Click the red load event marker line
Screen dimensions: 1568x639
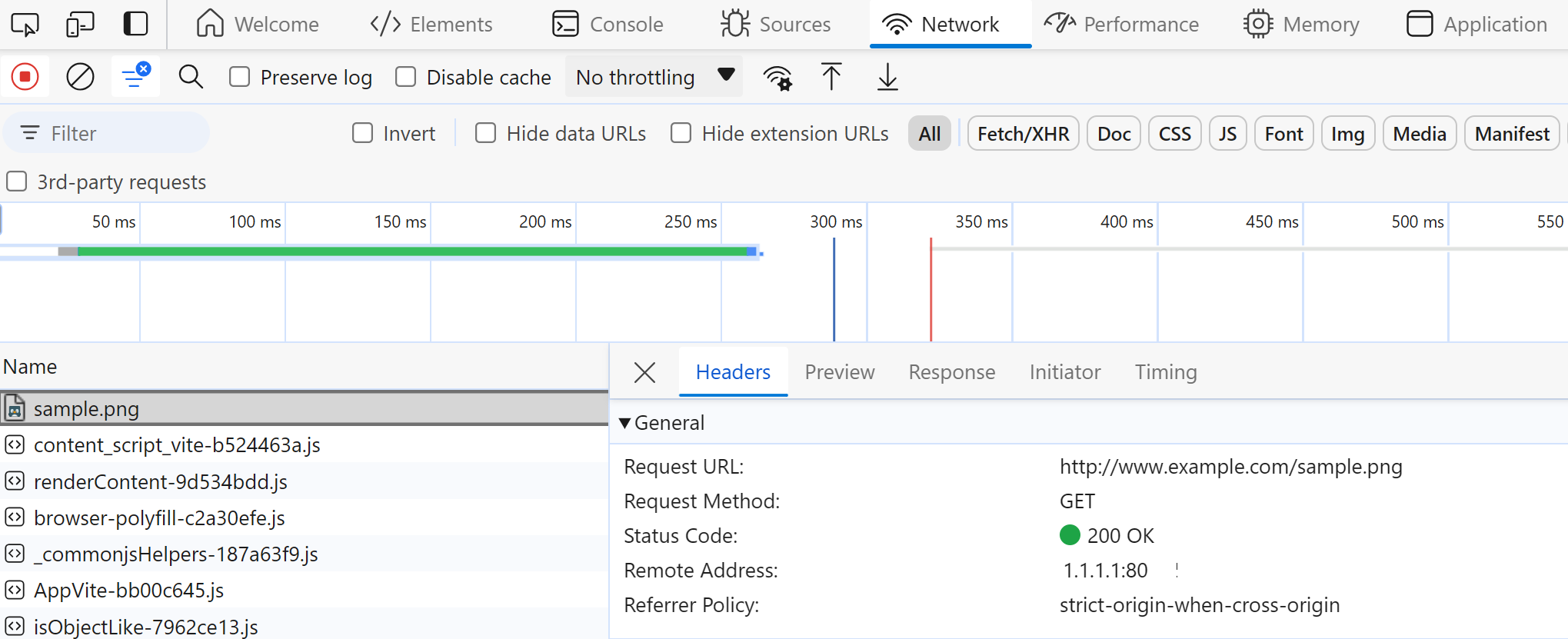tap(930, 289)
